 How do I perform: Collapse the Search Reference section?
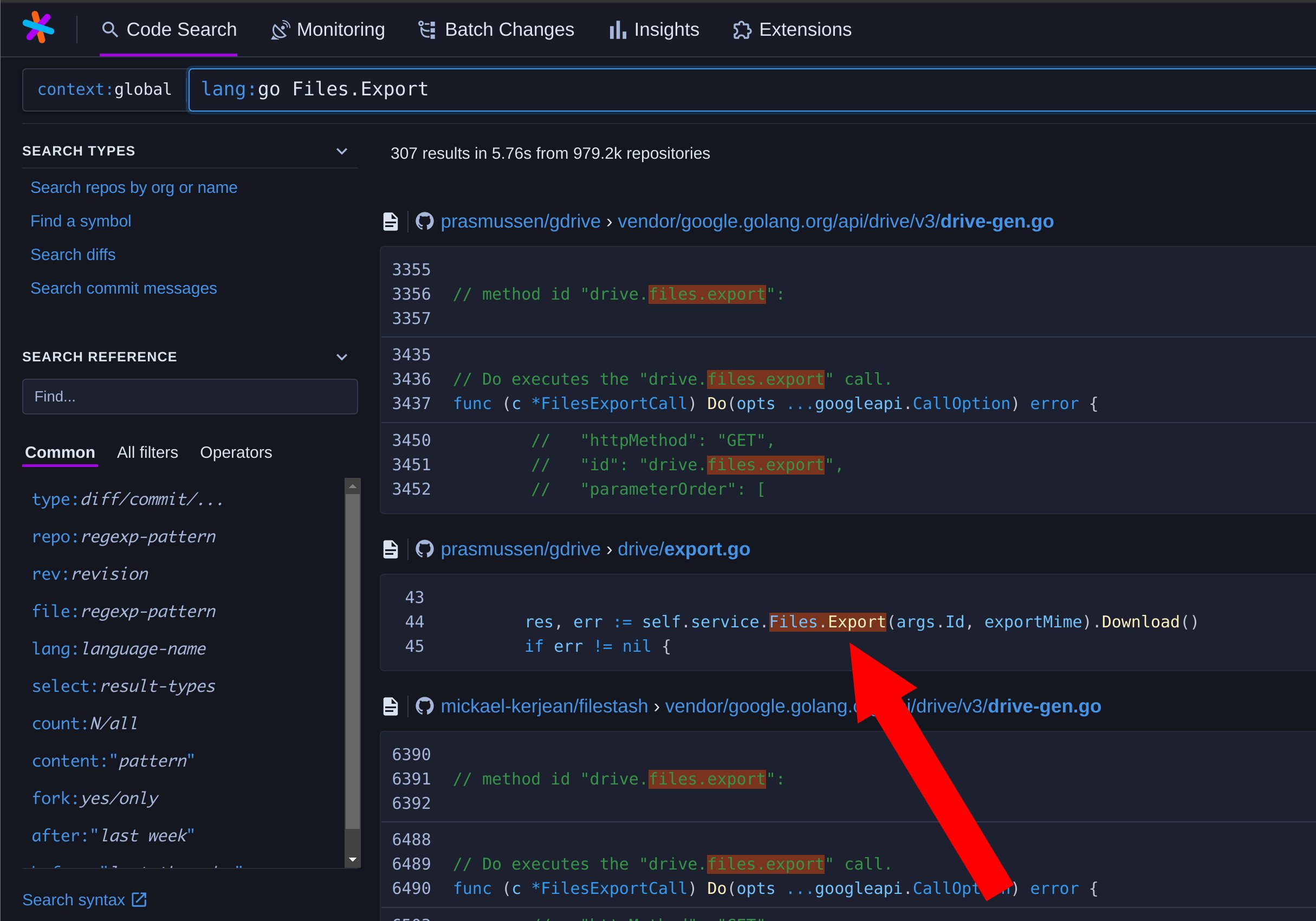(342, 357)
